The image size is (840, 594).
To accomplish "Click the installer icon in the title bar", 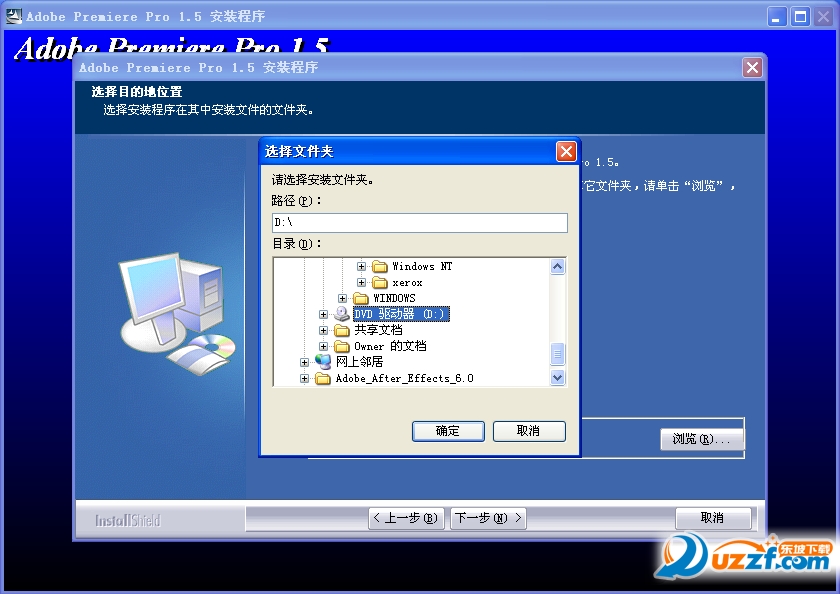I will coord(14,16).
